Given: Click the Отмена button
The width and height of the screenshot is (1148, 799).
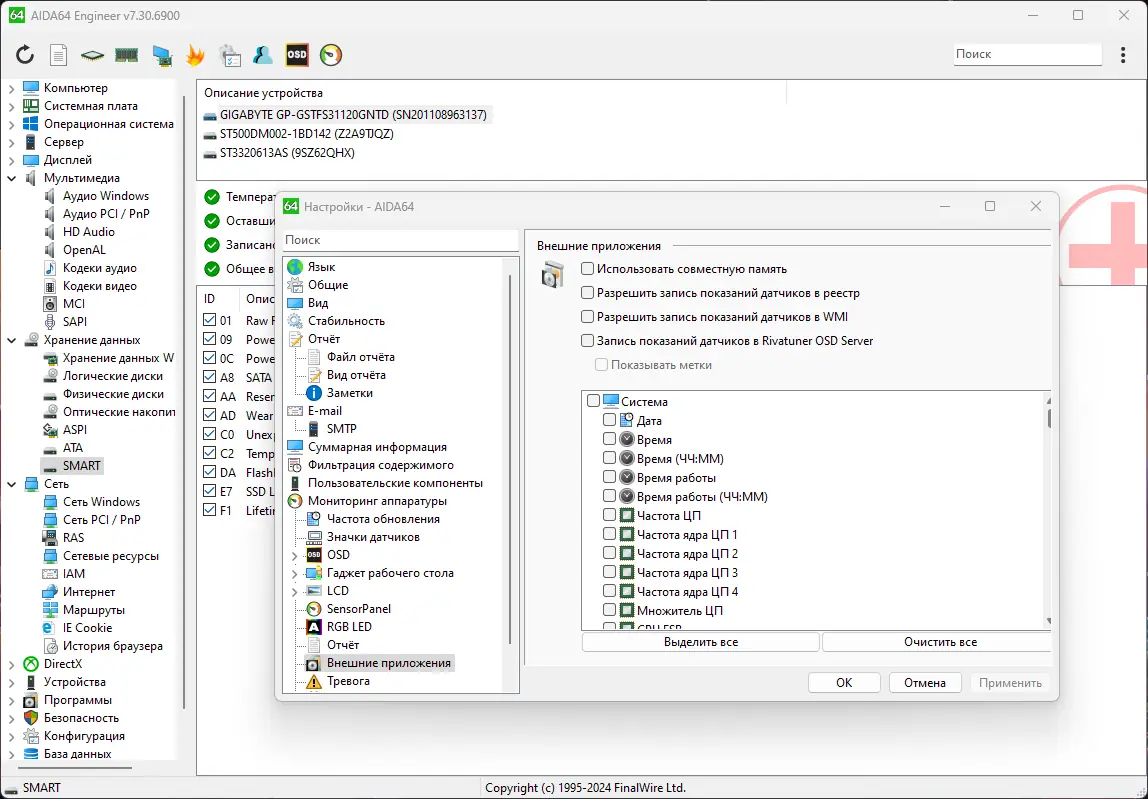Looking at the screenshot, I should click(925, 683).
